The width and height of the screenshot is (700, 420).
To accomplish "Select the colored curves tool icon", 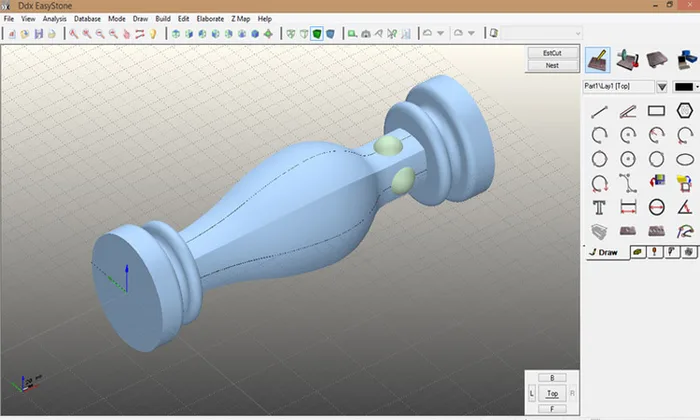I will click(x=685, y=231).
